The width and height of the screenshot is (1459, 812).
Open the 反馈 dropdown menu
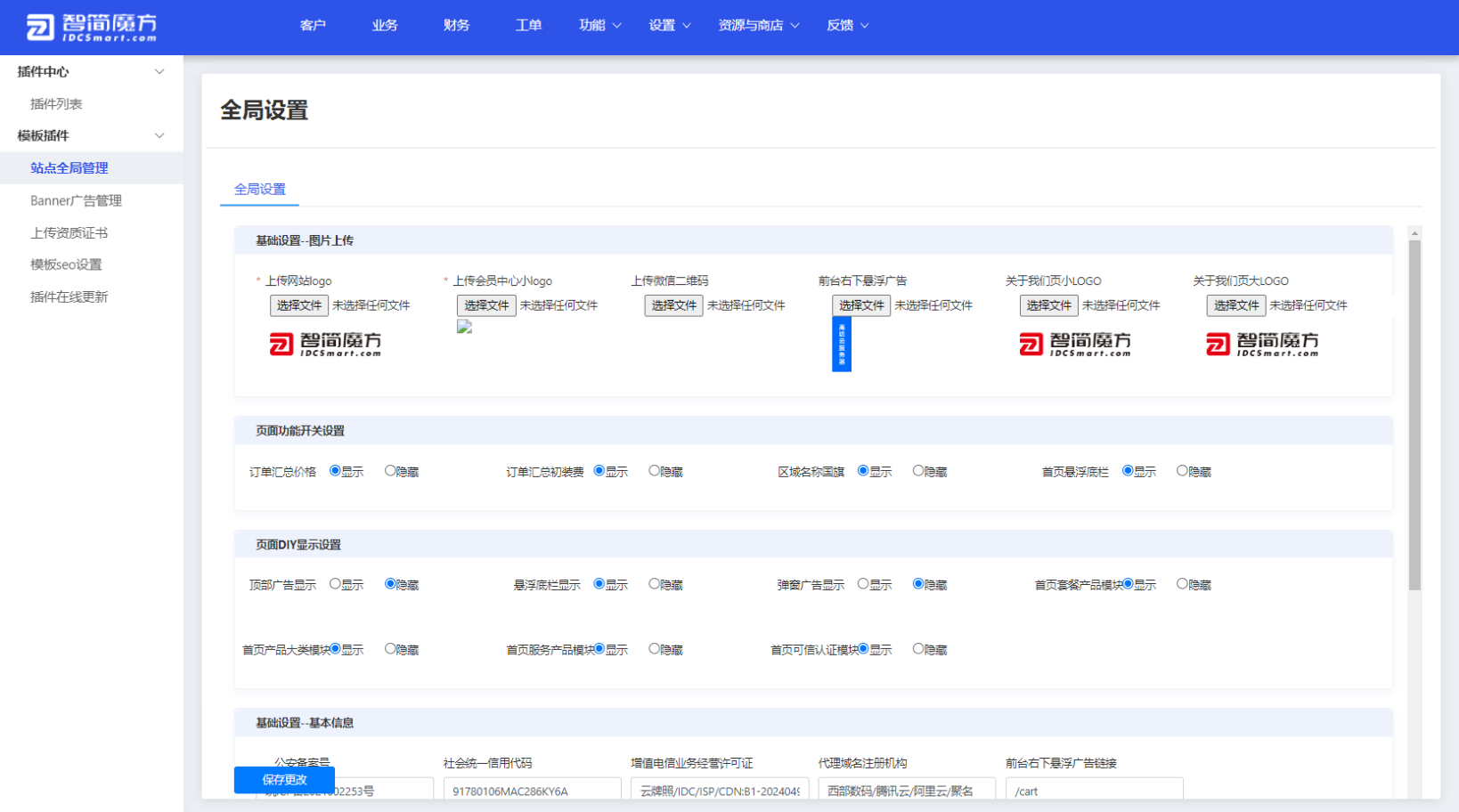point(847,25)
